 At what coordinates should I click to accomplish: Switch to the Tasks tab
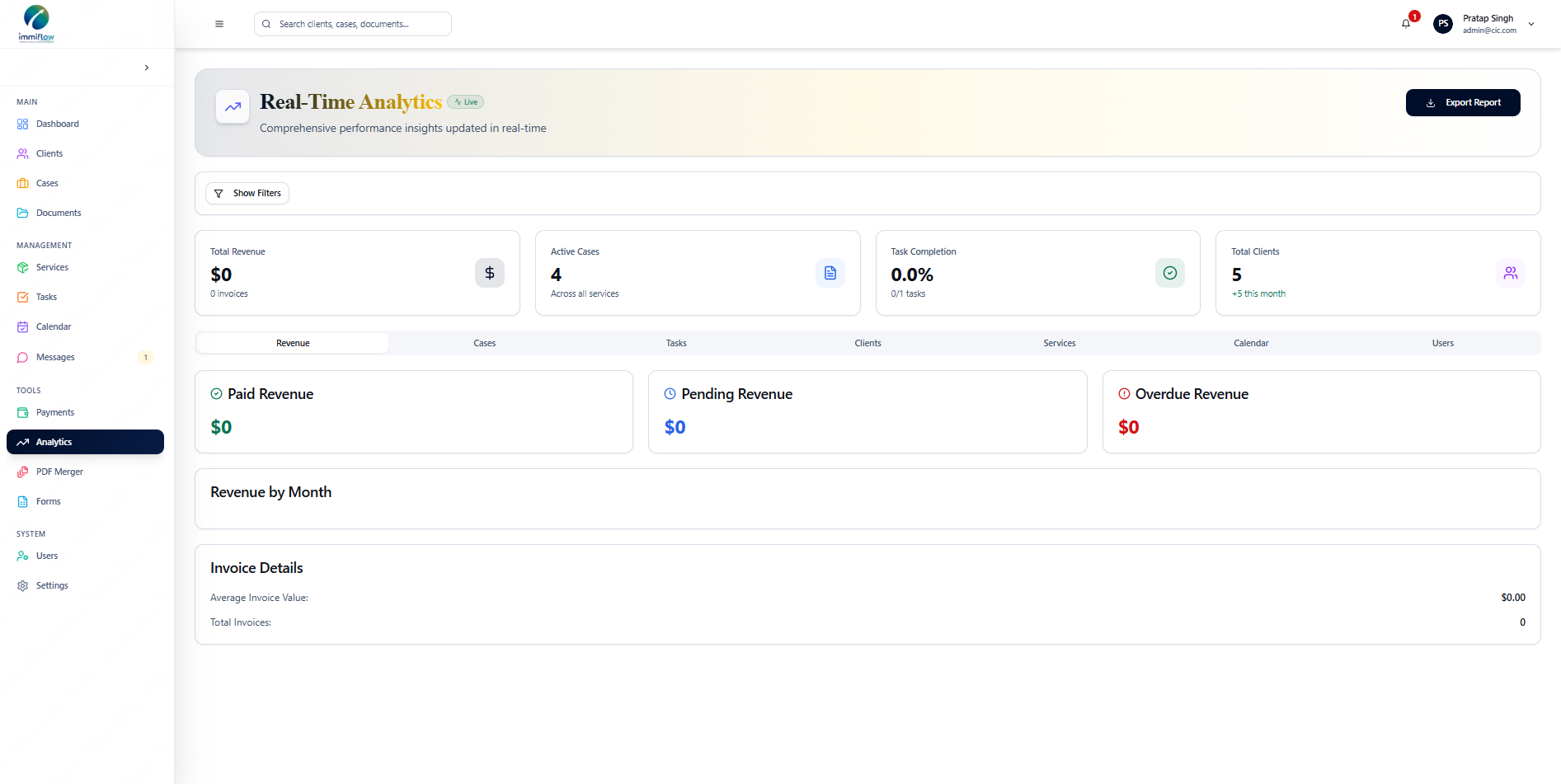click(676, 343)
